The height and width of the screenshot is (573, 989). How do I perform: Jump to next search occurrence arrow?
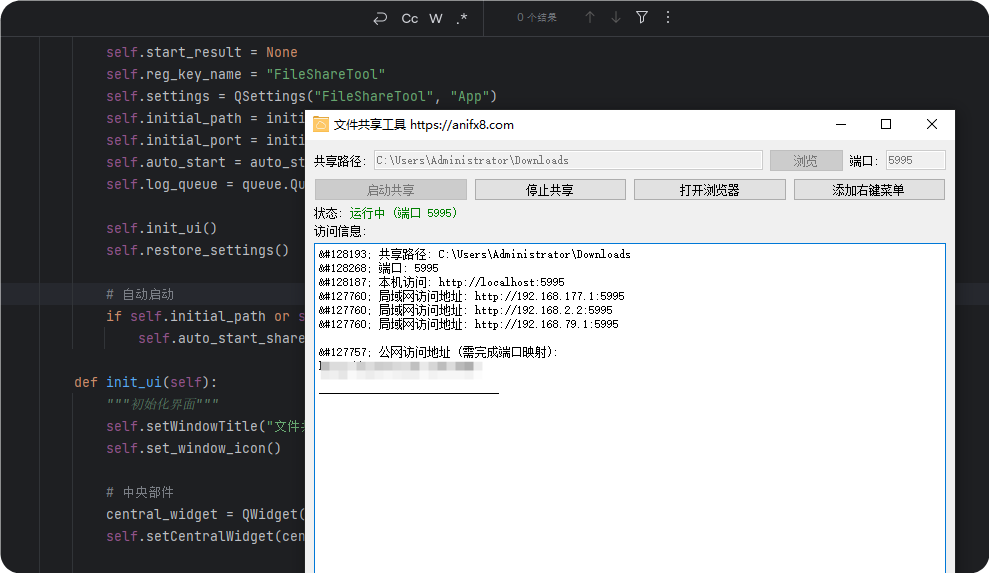616,18
